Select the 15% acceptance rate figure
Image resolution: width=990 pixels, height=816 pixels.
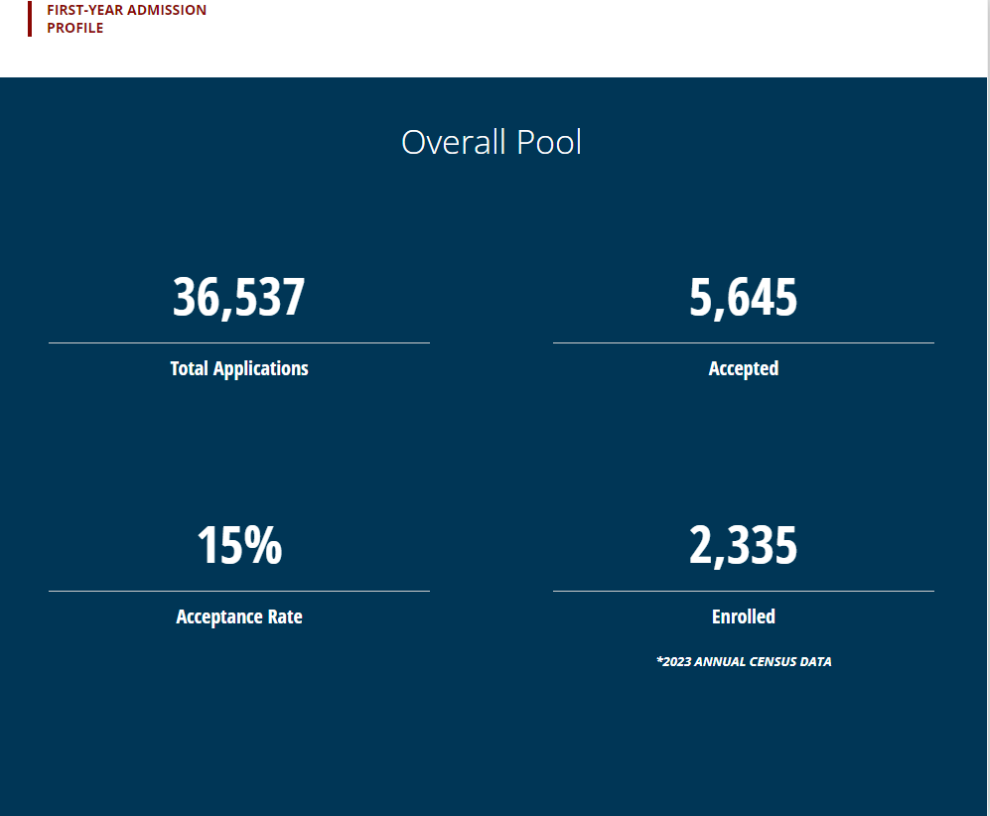tap(239, 546)
